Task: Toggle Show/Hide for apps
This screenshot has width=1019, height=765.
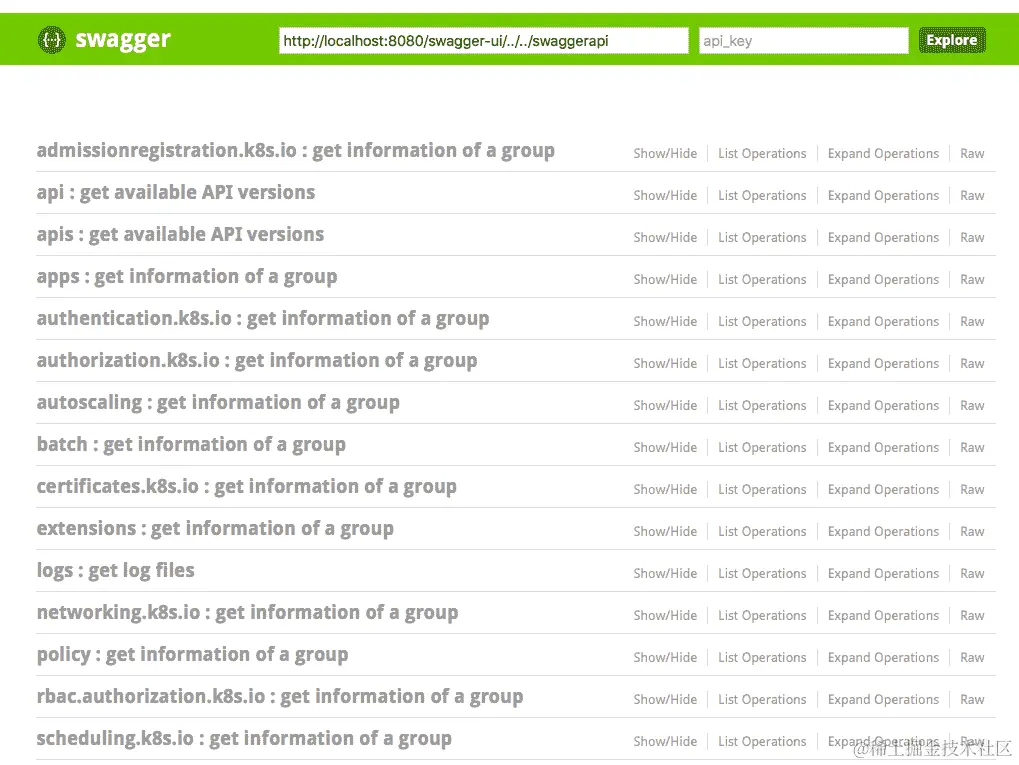Action: (x=665, y=279)
